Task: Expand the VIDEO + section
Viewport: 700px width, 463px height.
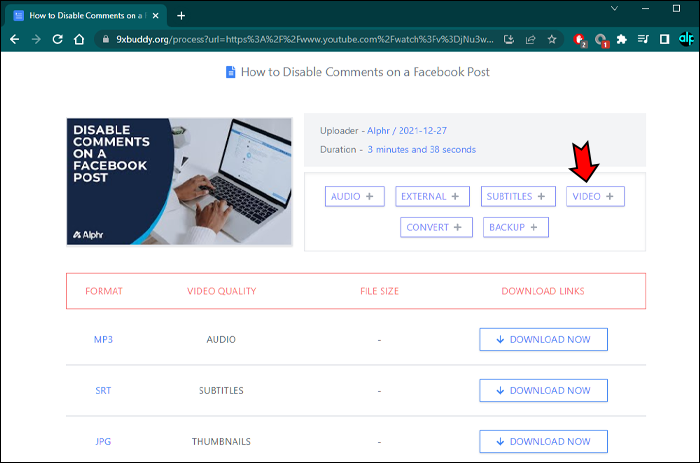Action: coord(595,196)
